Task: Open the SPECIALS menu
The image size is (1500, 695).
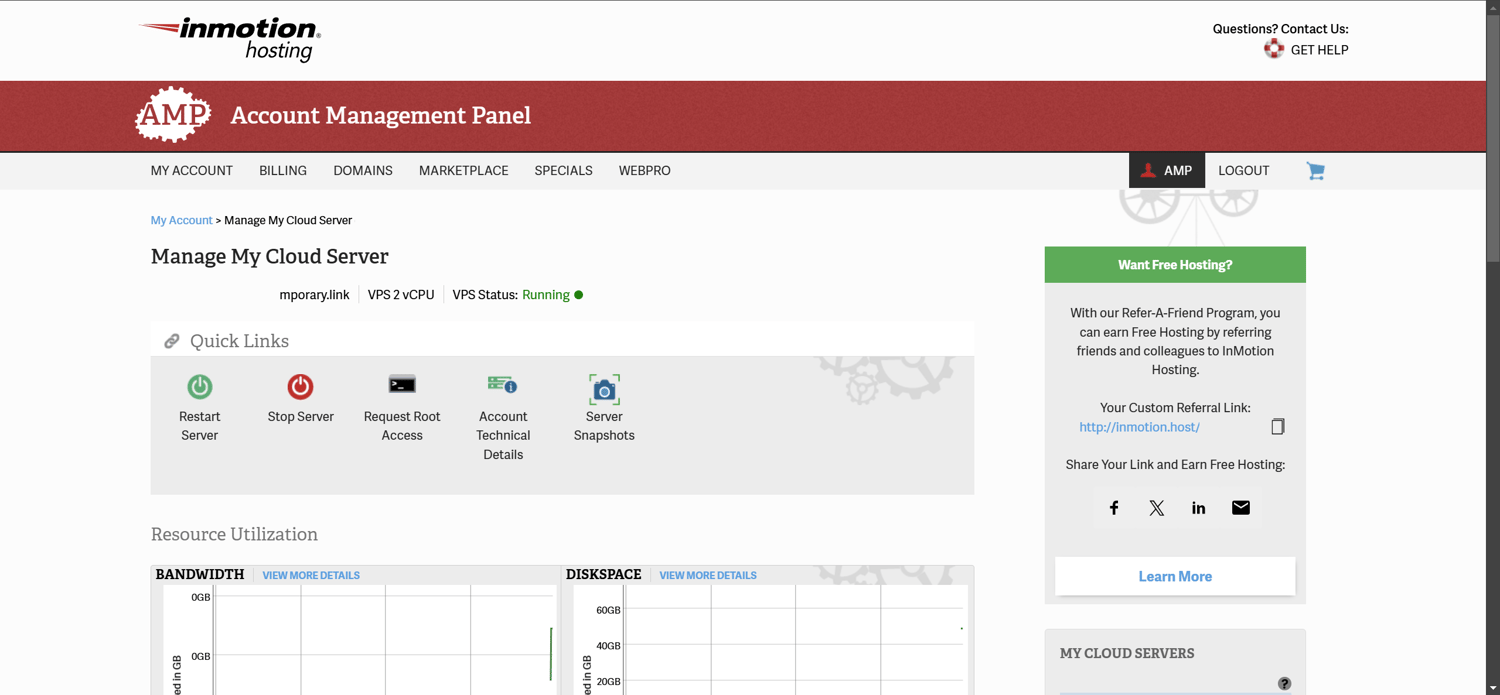Action: point(564,171)
